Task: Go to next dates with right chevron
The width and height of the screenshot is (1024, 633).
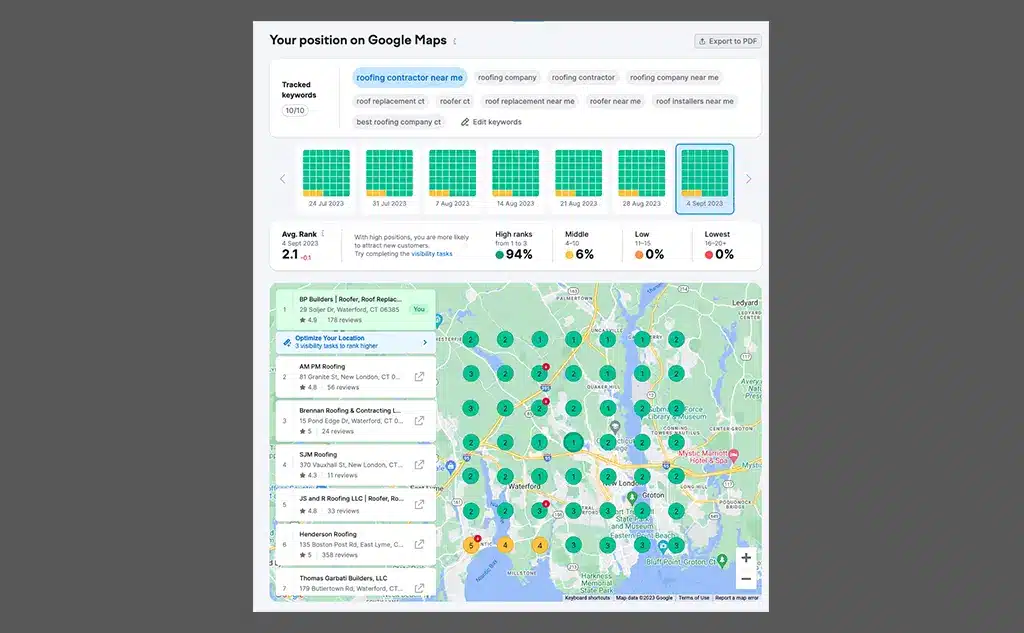Action: coord(748,179)
